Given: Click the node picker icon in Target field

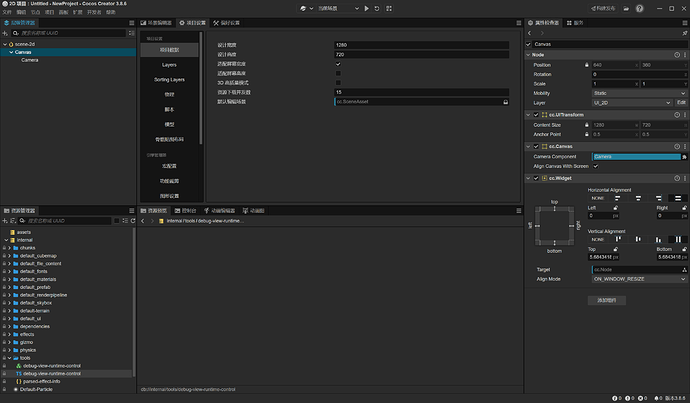Looking at the screenshot, I should coord(684,270).
